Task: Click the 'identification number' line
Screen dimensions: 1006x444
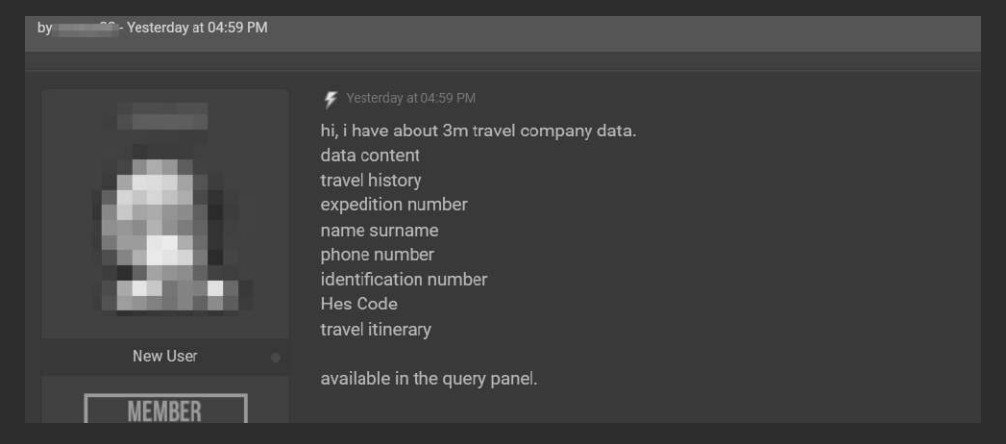Action: click(x=404, y=279)
